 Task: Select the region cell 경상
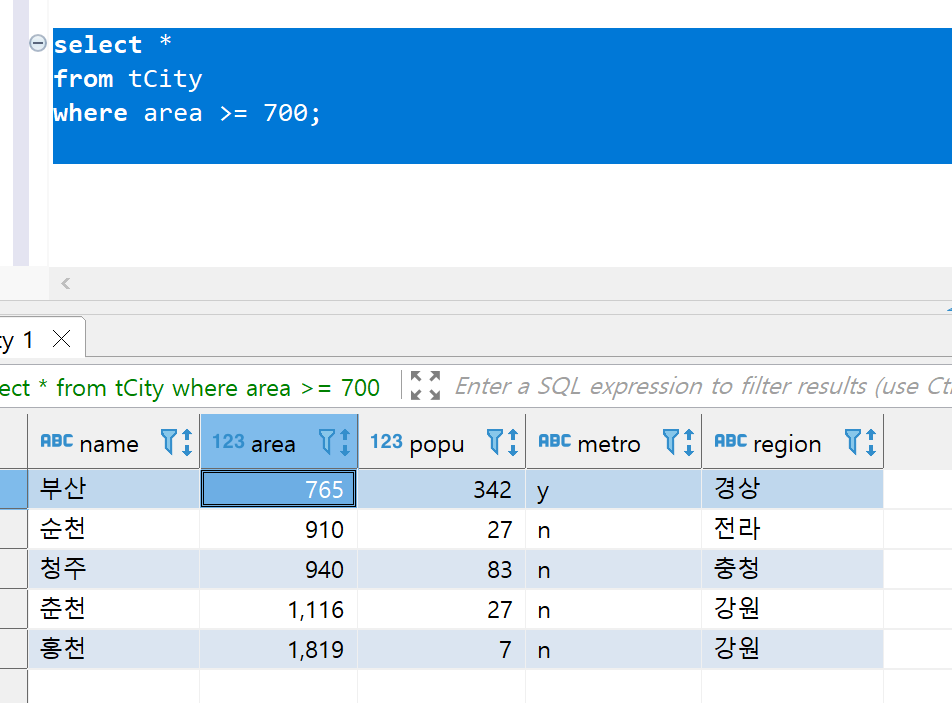click(x=792, y=489)
